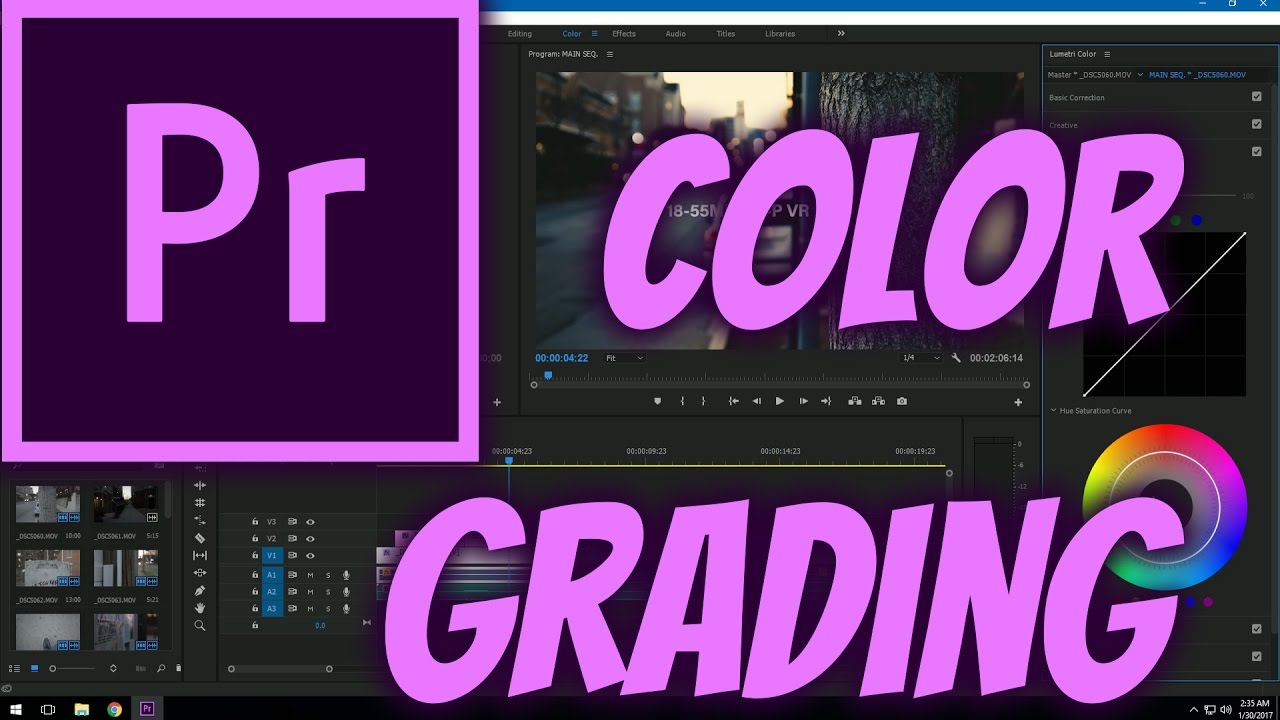Image resolution: width=1280 pixels, height=720 pixels.
Task: Select the Slip tool
Action: tap(200, 555)
